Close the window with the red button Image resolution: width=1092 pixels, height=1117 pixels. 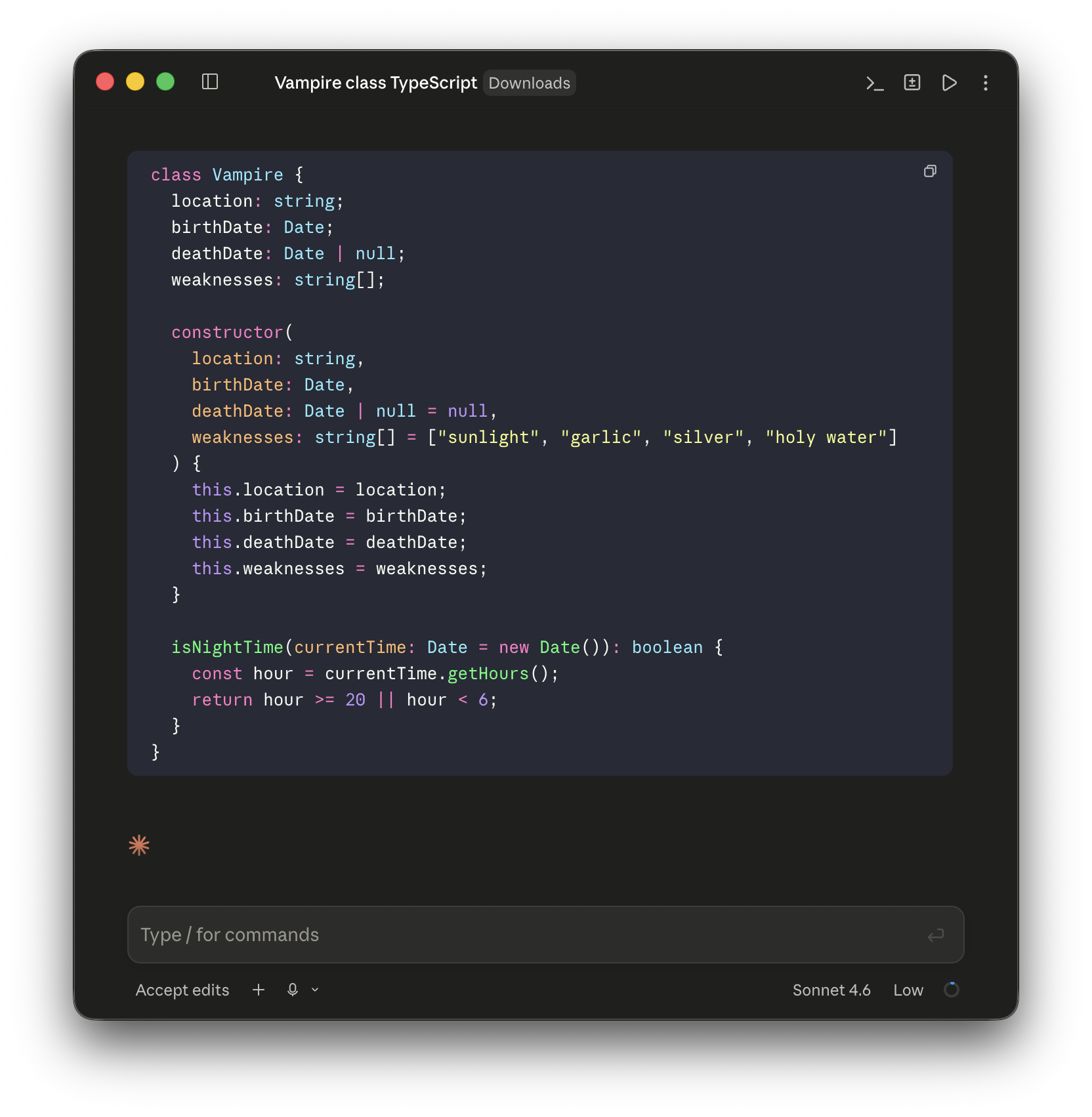(x=105, y=81)
